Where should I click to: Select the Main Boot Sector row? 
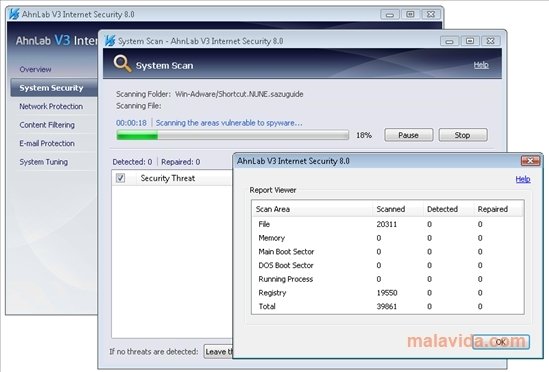tap(388, 252)
